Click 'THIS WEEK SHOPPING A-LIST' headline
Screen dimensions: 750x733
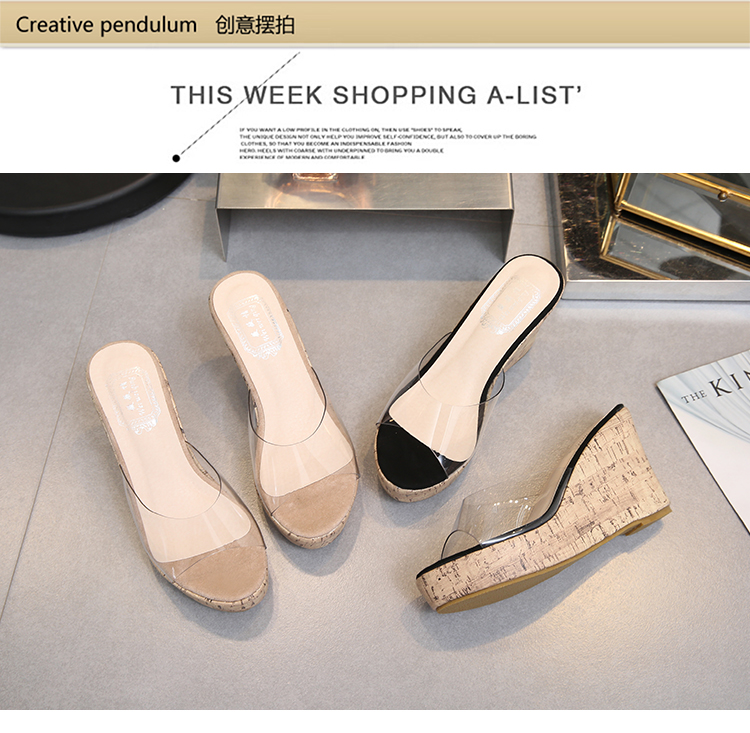tap(376, 95)
